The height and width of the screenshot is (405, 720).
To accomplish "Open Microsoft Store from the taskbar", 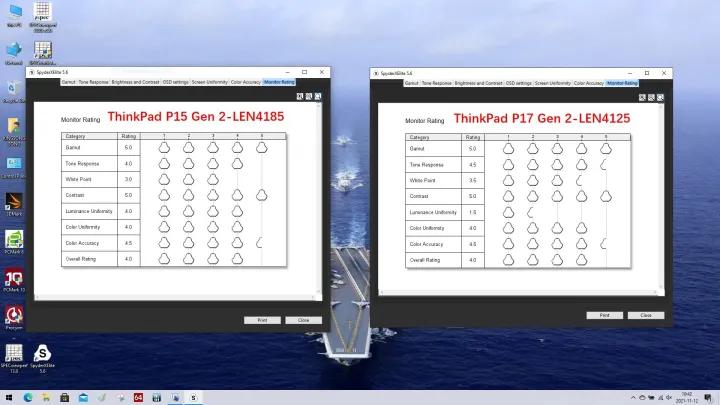I will pos(64,398).
